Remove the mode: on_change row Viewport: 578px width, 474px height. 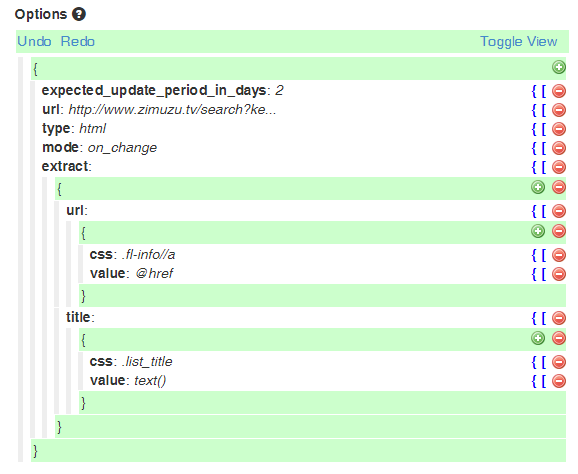[558, 148]
